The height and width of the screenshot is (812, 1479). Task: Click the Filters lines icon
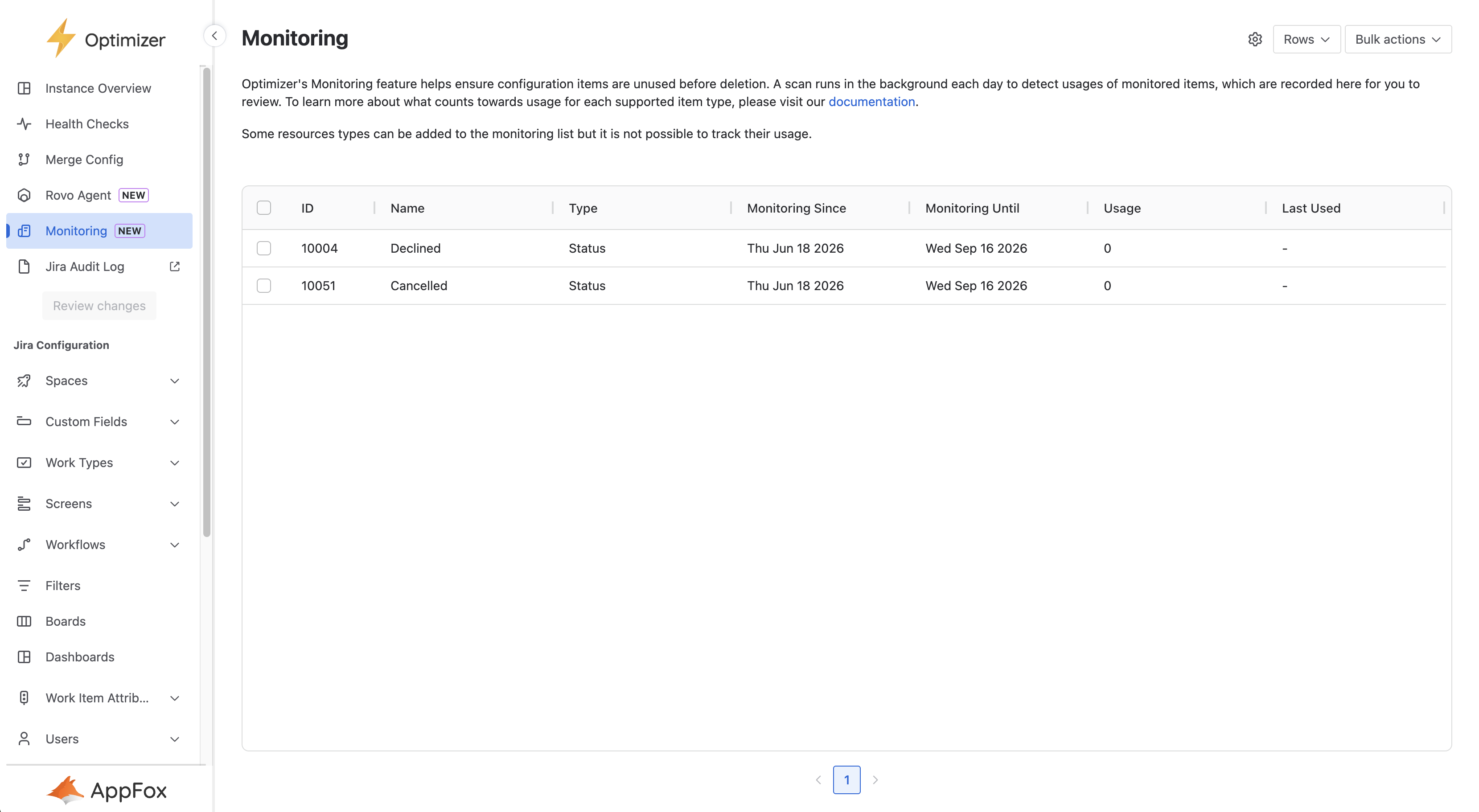24,585
